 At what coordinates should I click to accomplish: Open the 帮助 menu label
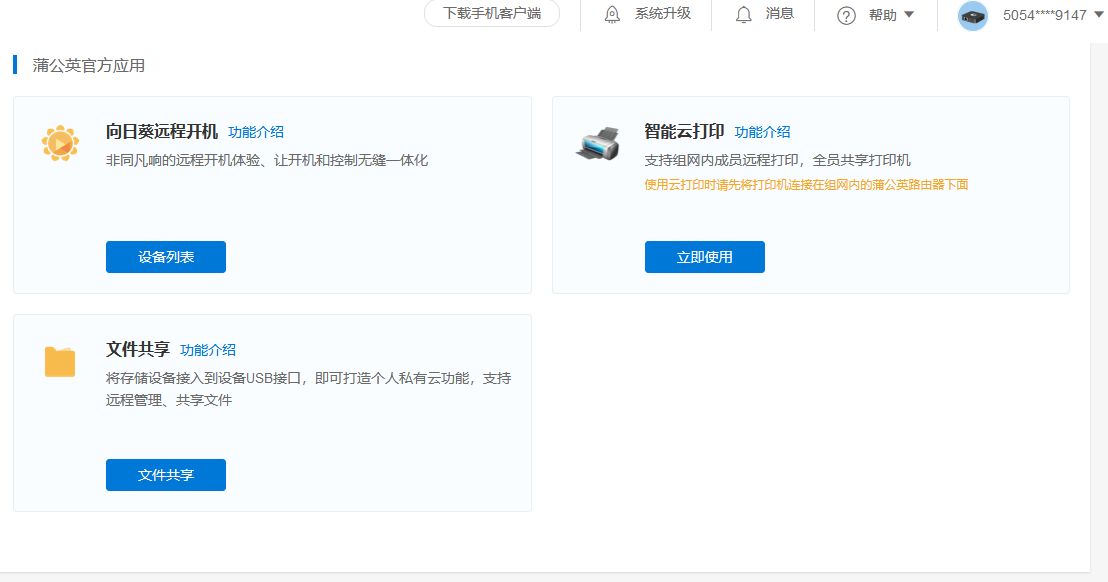tap(883, 15)
